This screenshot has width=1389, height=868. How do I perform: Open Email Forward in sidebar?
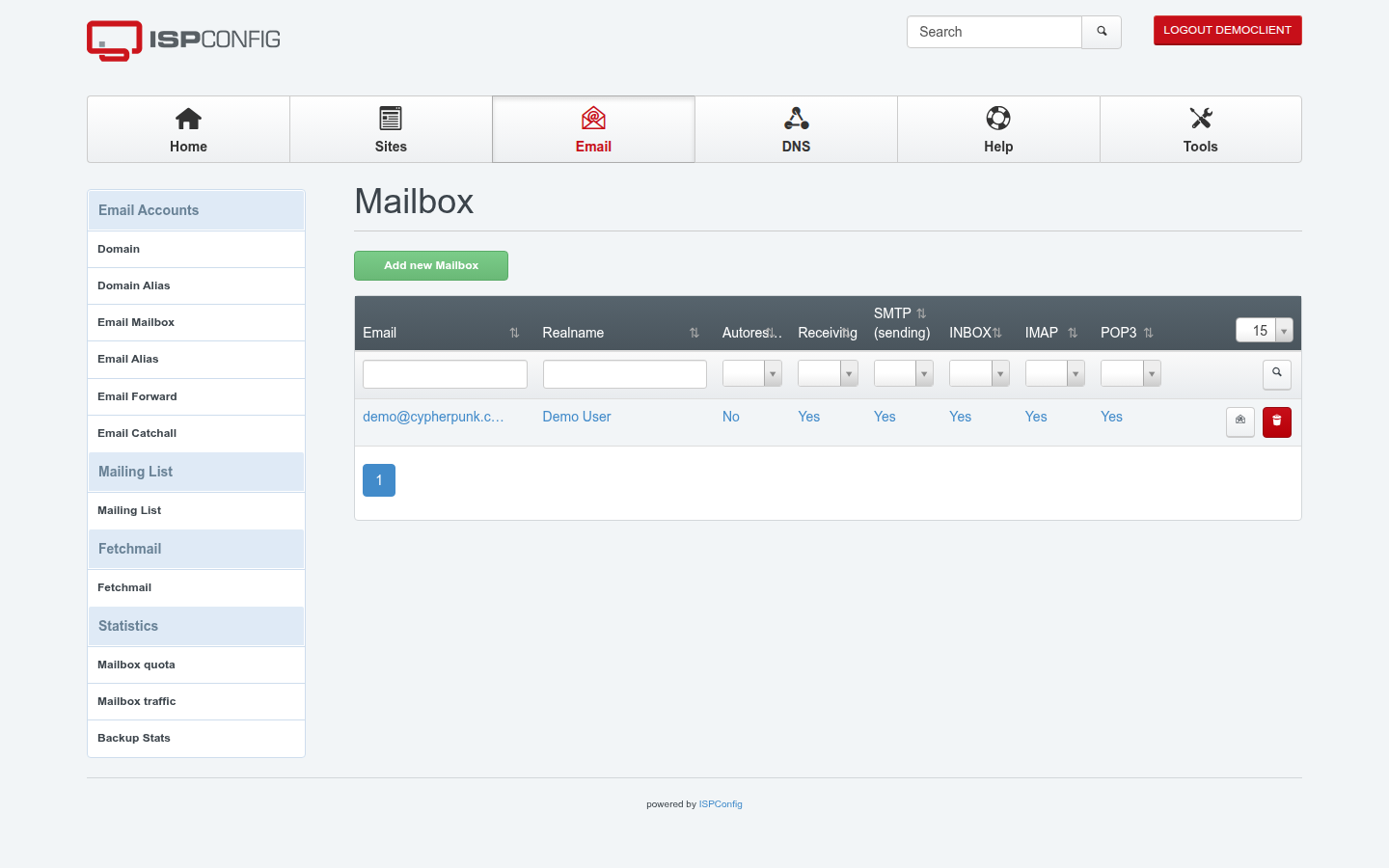(x=197, y=396)
